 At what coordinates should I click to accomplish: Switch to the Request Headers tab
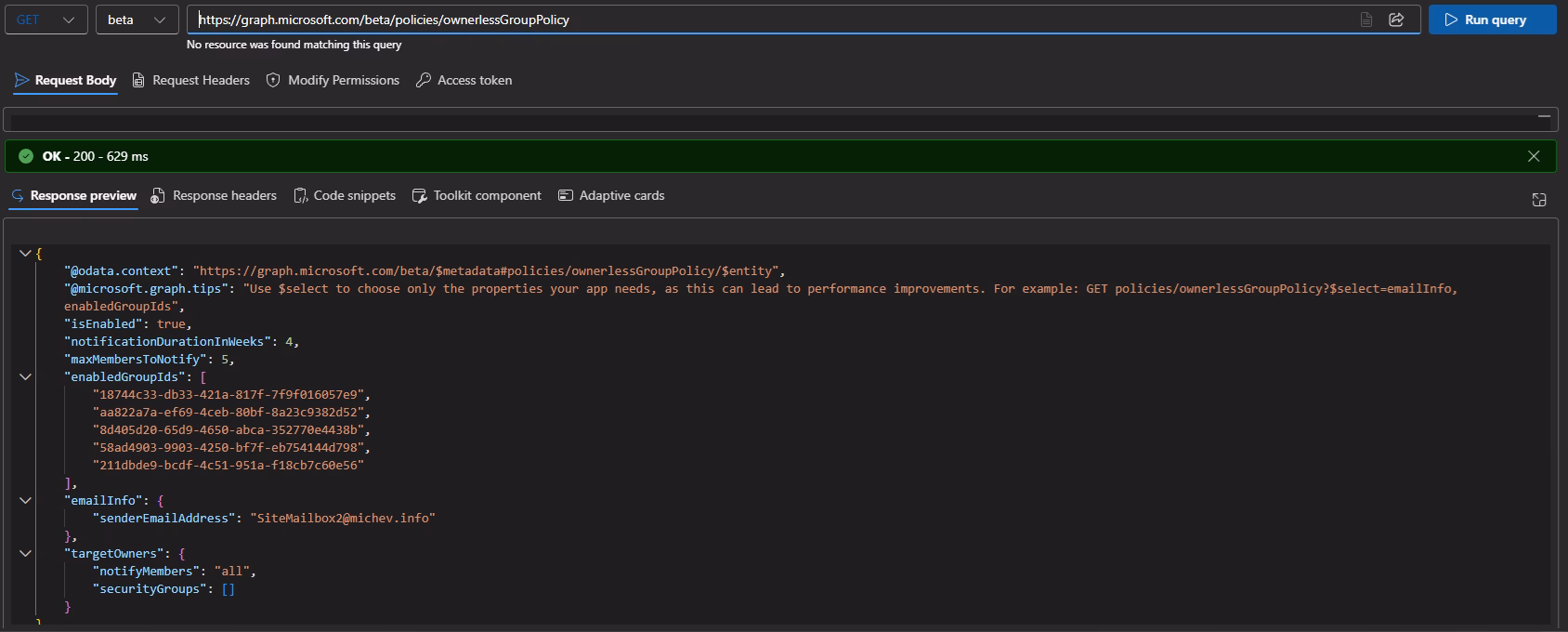tap(191, 81)
